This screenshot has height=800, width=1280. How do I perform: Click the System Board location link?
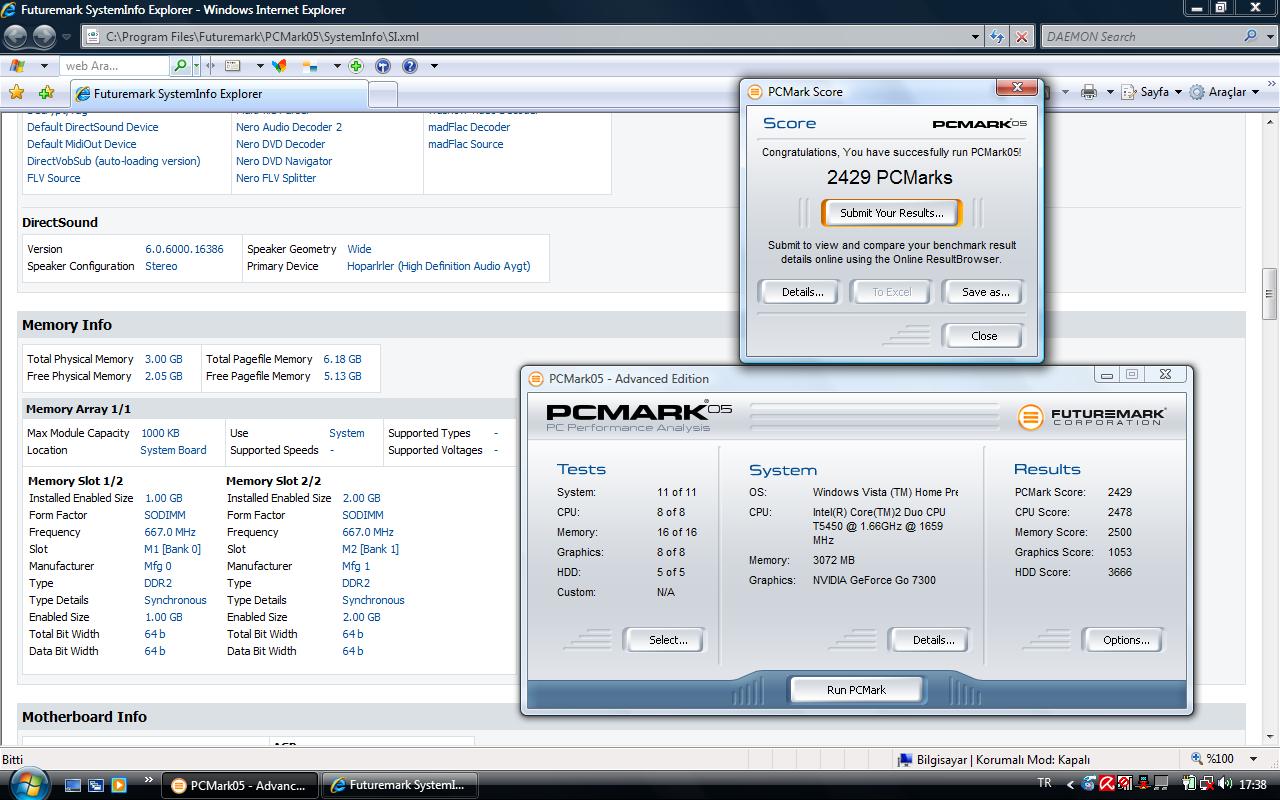pyautogui.click(x=173, y=450)
